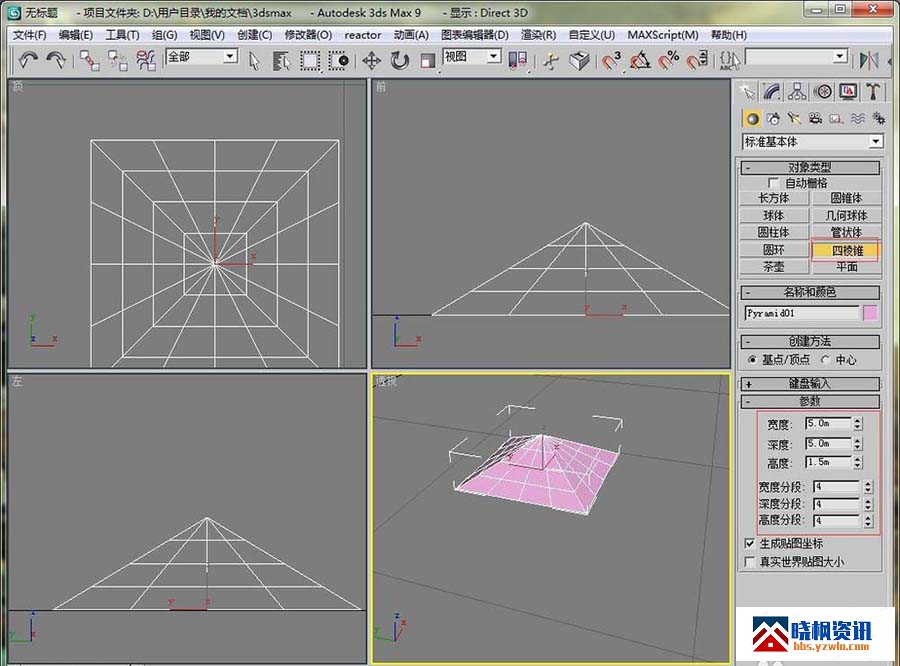Open the Hierarchy command panel tab
Viewport: 900px width, 666px height.
tap(797, 92)
